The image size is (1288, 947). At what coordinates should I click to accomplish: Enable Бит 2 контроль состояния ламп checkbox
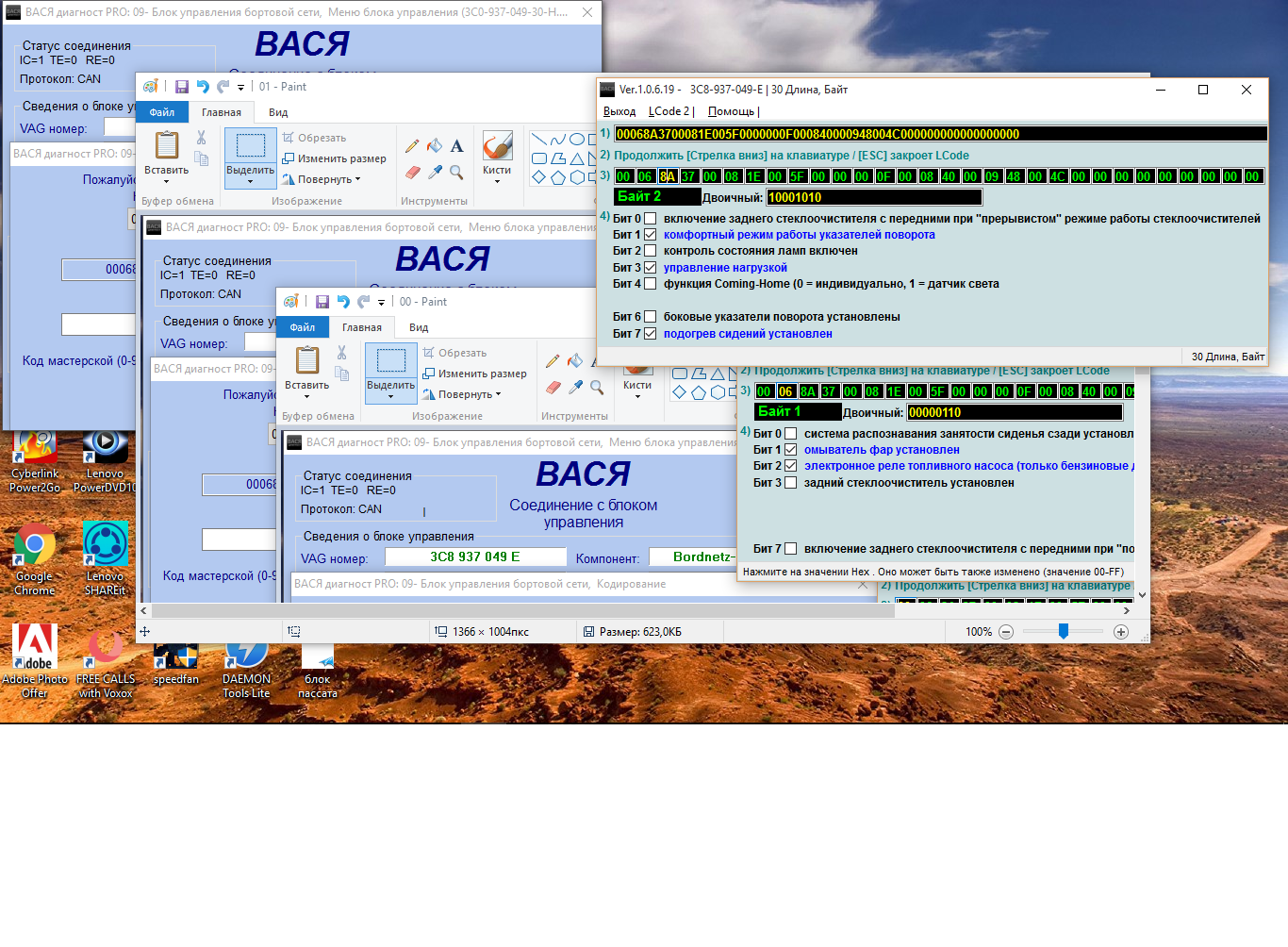pyautogui.click(x=650, y=251)
